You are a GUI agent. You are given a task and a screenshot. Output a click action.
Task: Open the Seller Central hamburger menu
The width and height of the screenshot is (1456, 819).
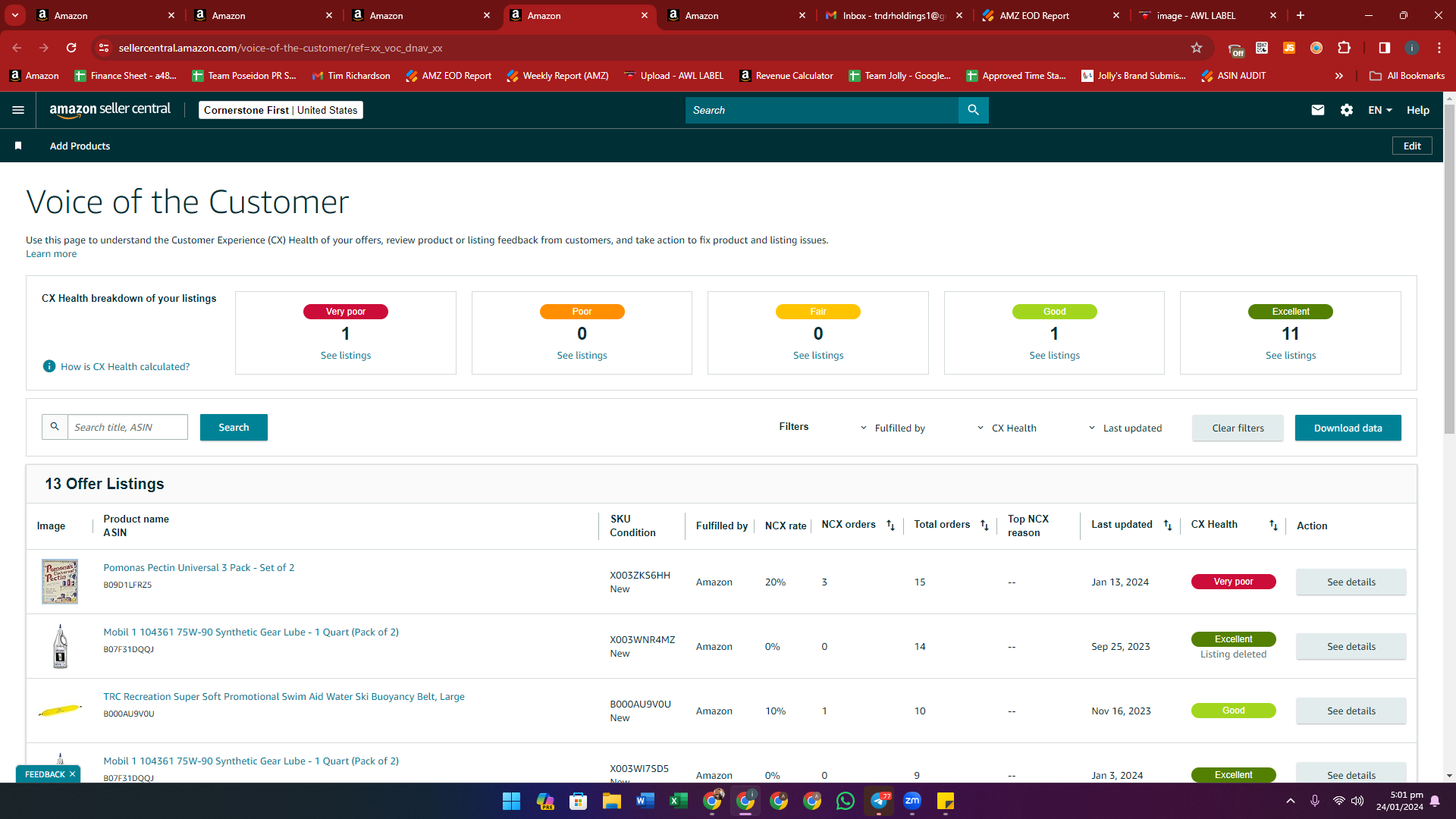18,110
